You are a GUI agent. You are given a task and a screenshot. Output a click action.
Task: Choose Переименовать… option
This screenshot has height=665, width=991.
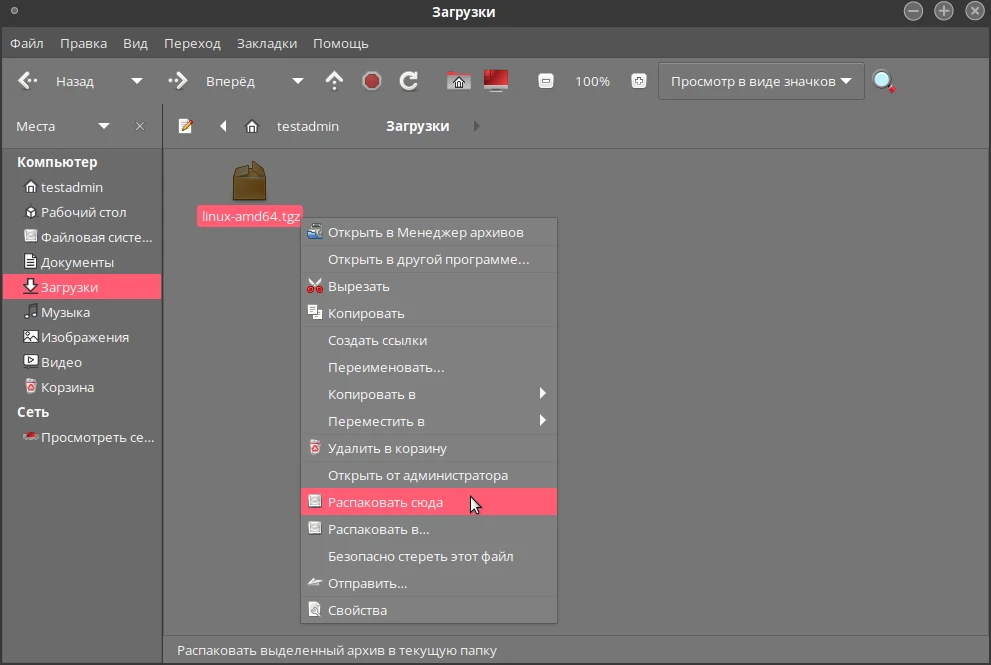click(429, 367)
